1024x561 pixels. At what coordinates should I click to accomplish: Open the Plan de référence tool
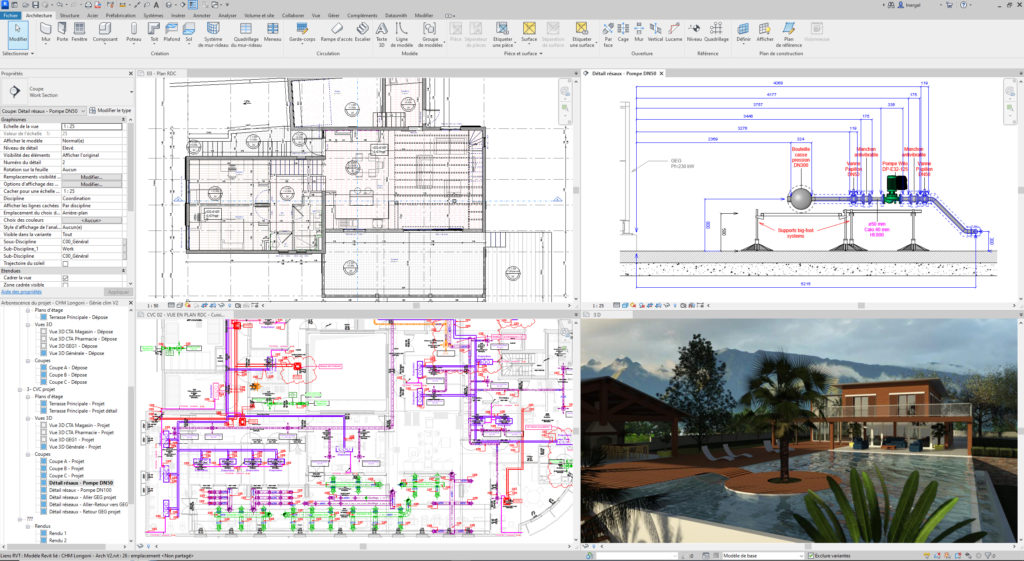(789, 34)
